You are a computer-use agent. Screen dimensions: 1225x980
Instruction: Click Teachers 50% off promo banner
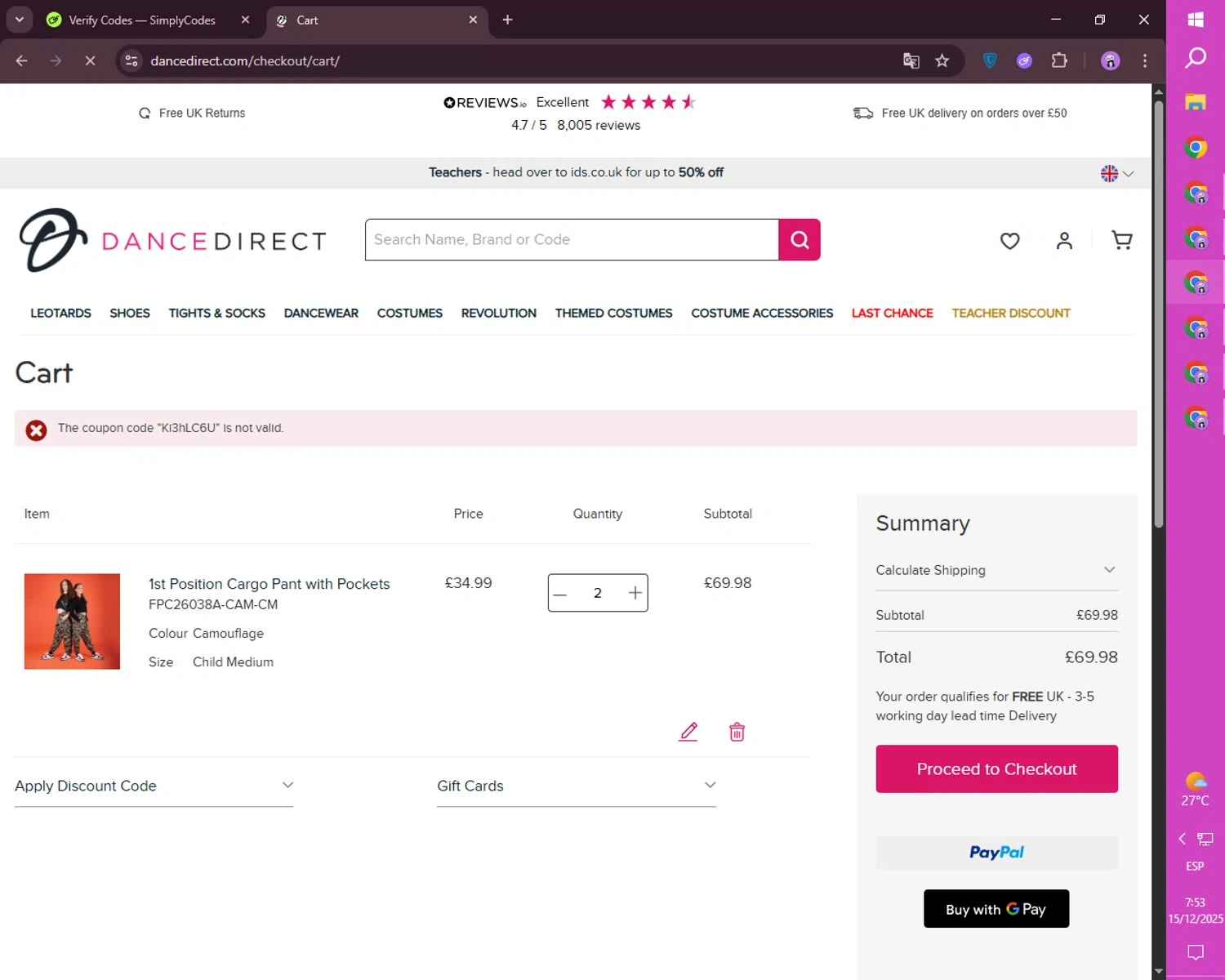click(576, 172)
